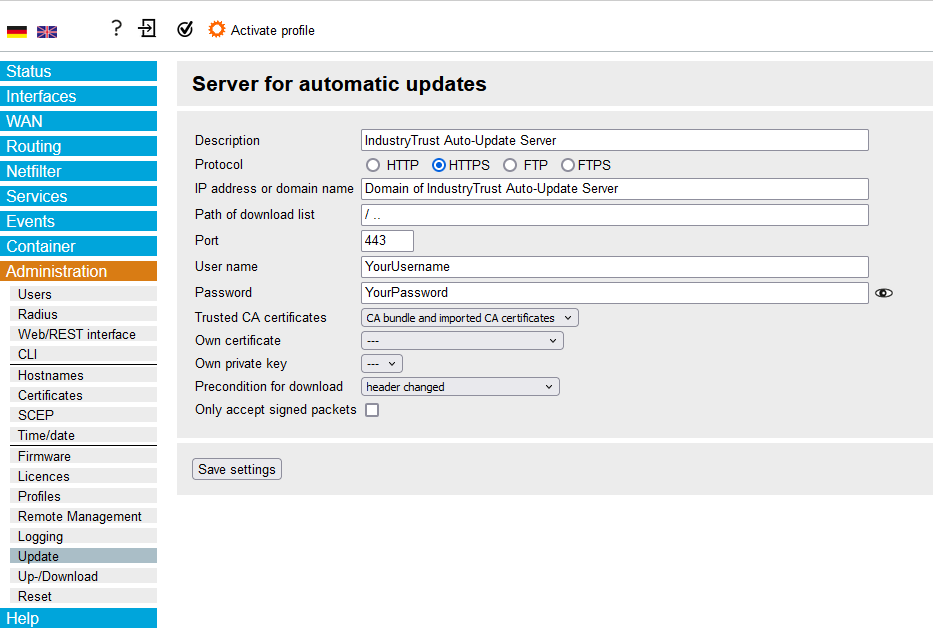This screenshot has width=933, height=630.
Task: Select the HTTP protocol radio button
Action: [373, 165]
